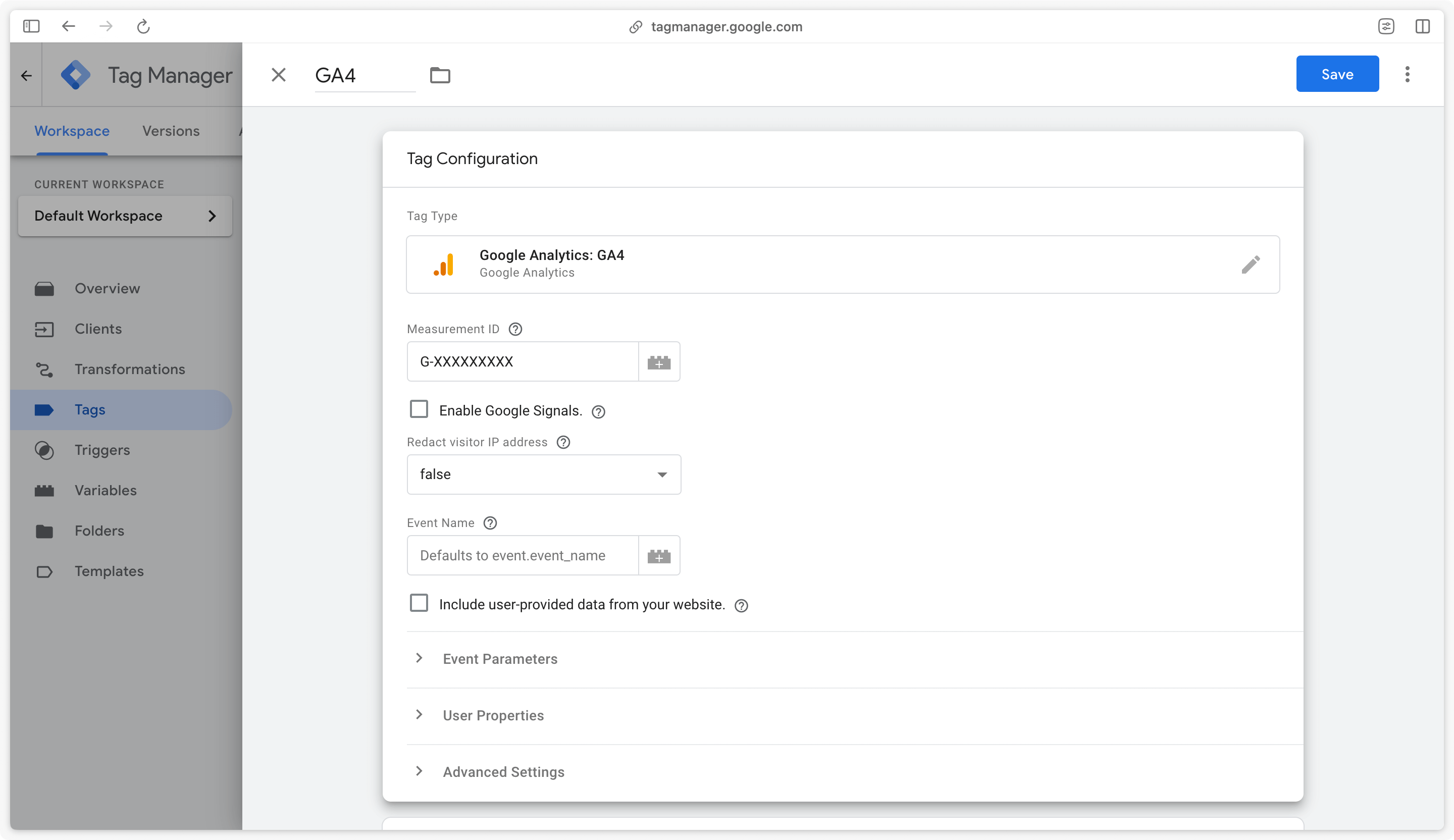This screenshot has height=840, width=1454.
Task: Switch to Versions tab
Action: pos(171,131)
